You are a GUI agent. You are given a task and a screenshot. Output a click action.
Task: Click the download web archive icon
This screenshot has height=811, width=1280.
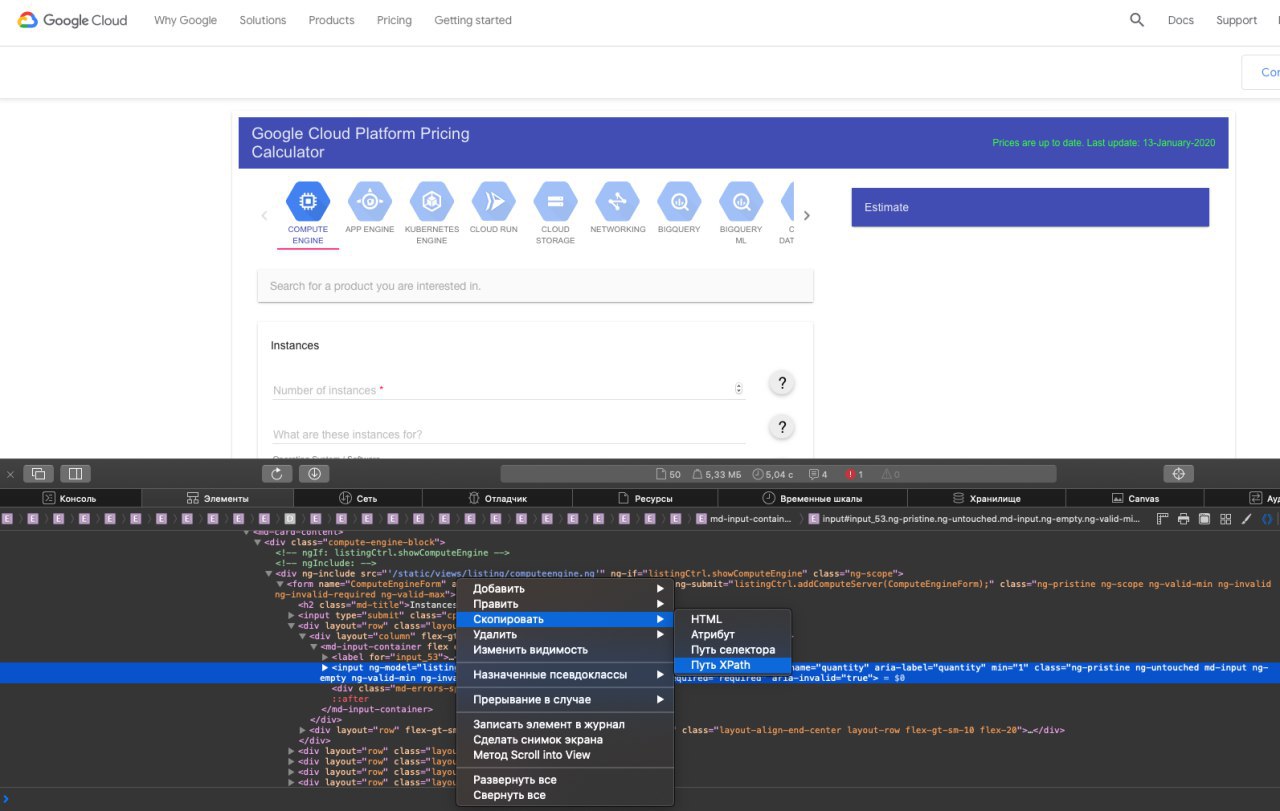314,474
